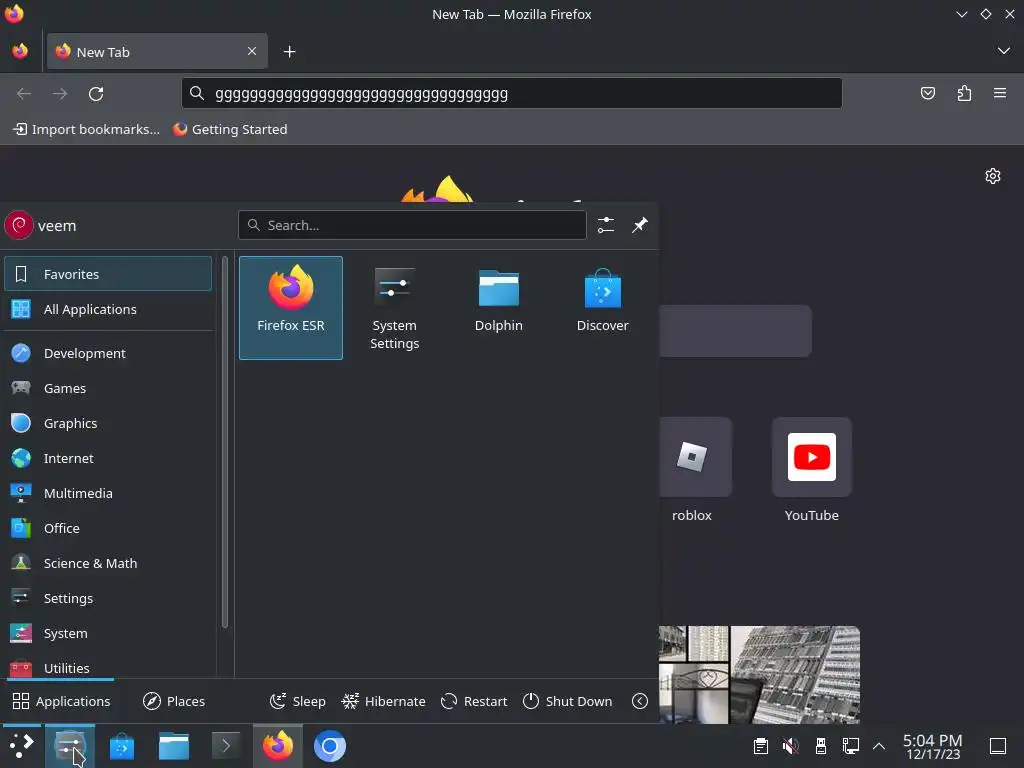The width and height of the screenshot is (1024, 768).
Task: Open network connections tray icon
Action: coord(851,746)
